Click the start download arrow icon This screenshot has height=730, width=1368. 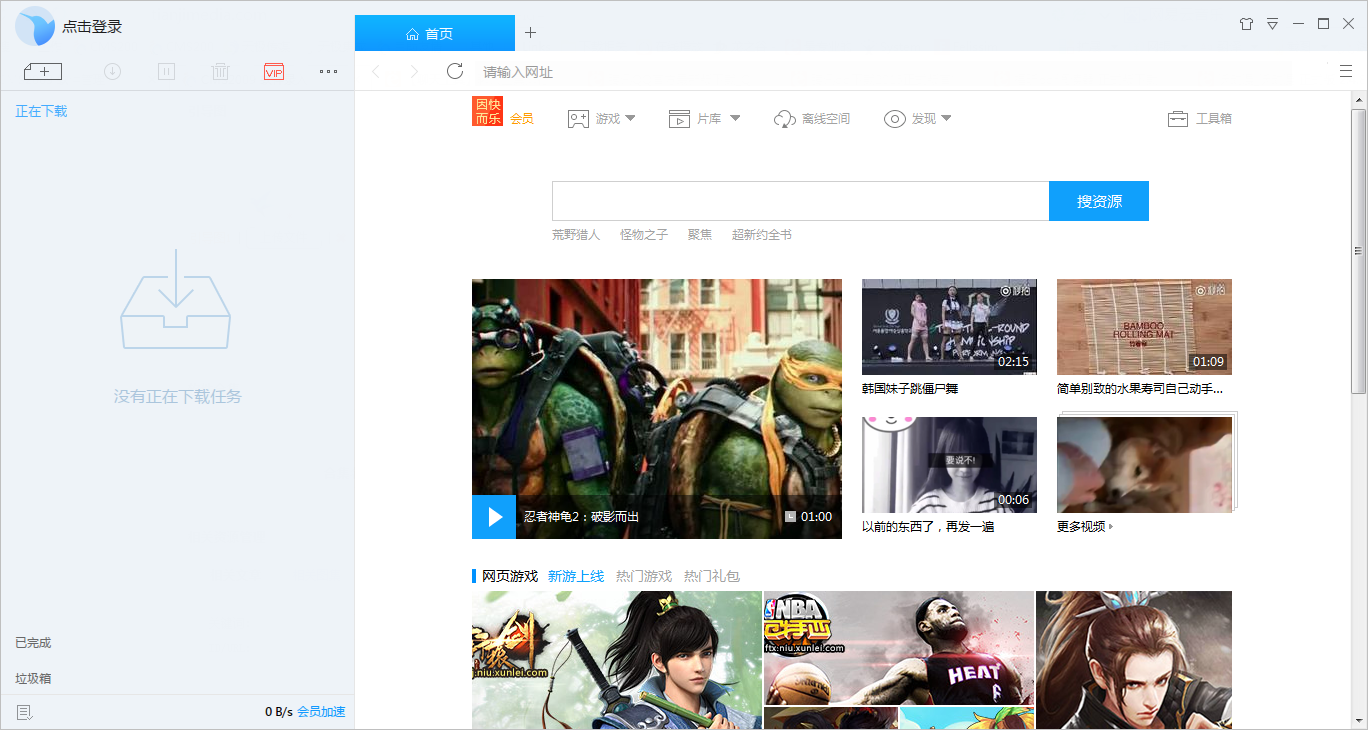tap(113, 71)
